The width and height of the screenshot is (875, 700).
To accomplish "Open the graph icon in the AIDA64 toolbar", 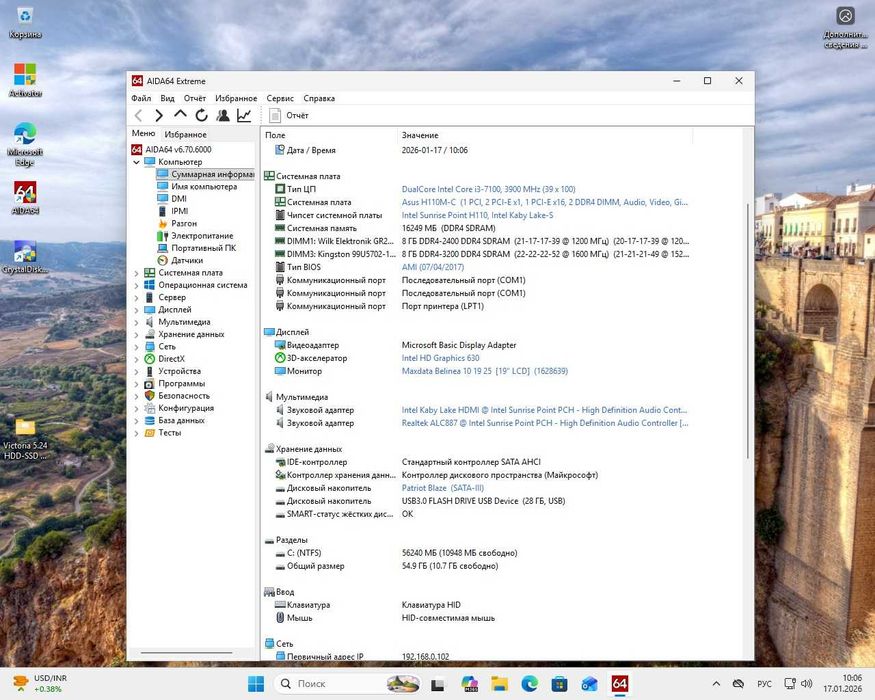I will (x=244, y=116).
